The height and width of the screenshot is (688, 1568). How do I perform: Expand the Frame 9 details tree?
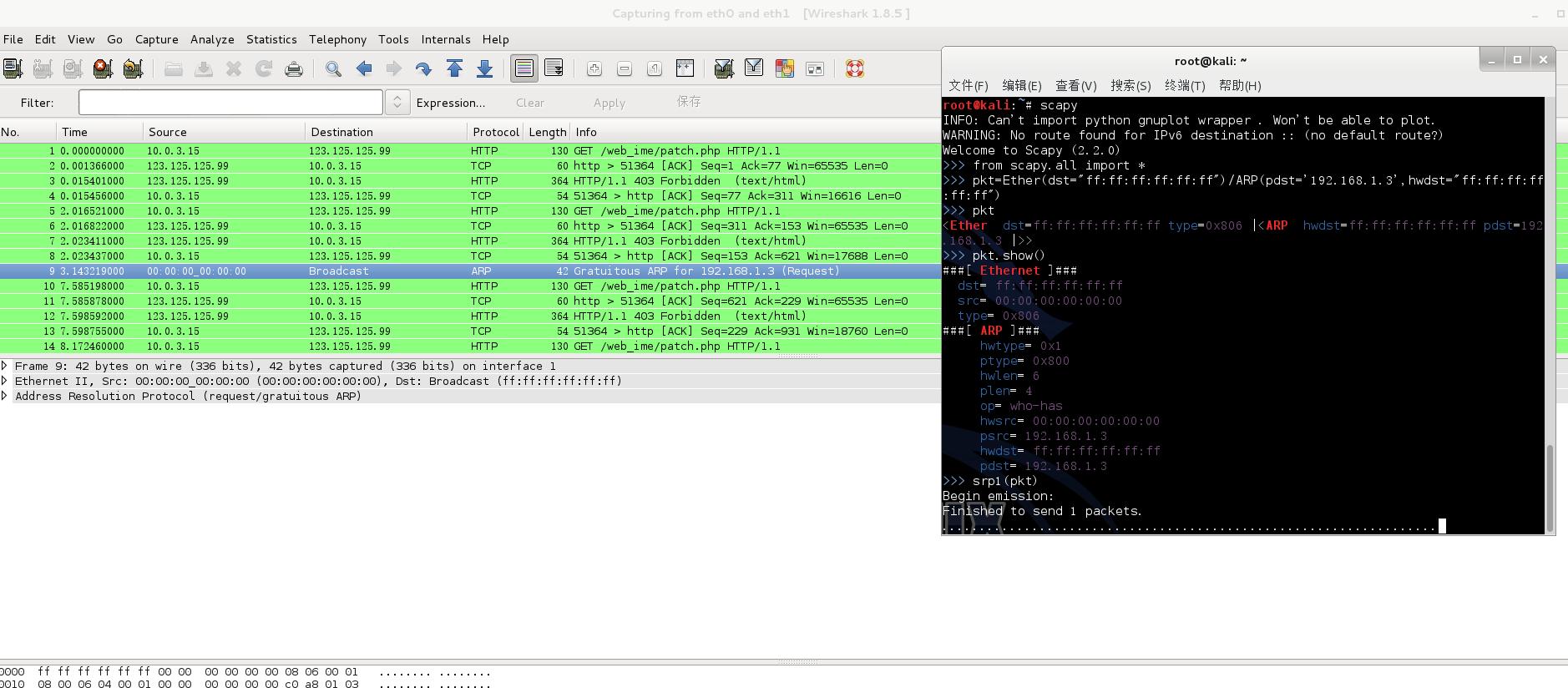pyautogui.click(x=6, y=366)
